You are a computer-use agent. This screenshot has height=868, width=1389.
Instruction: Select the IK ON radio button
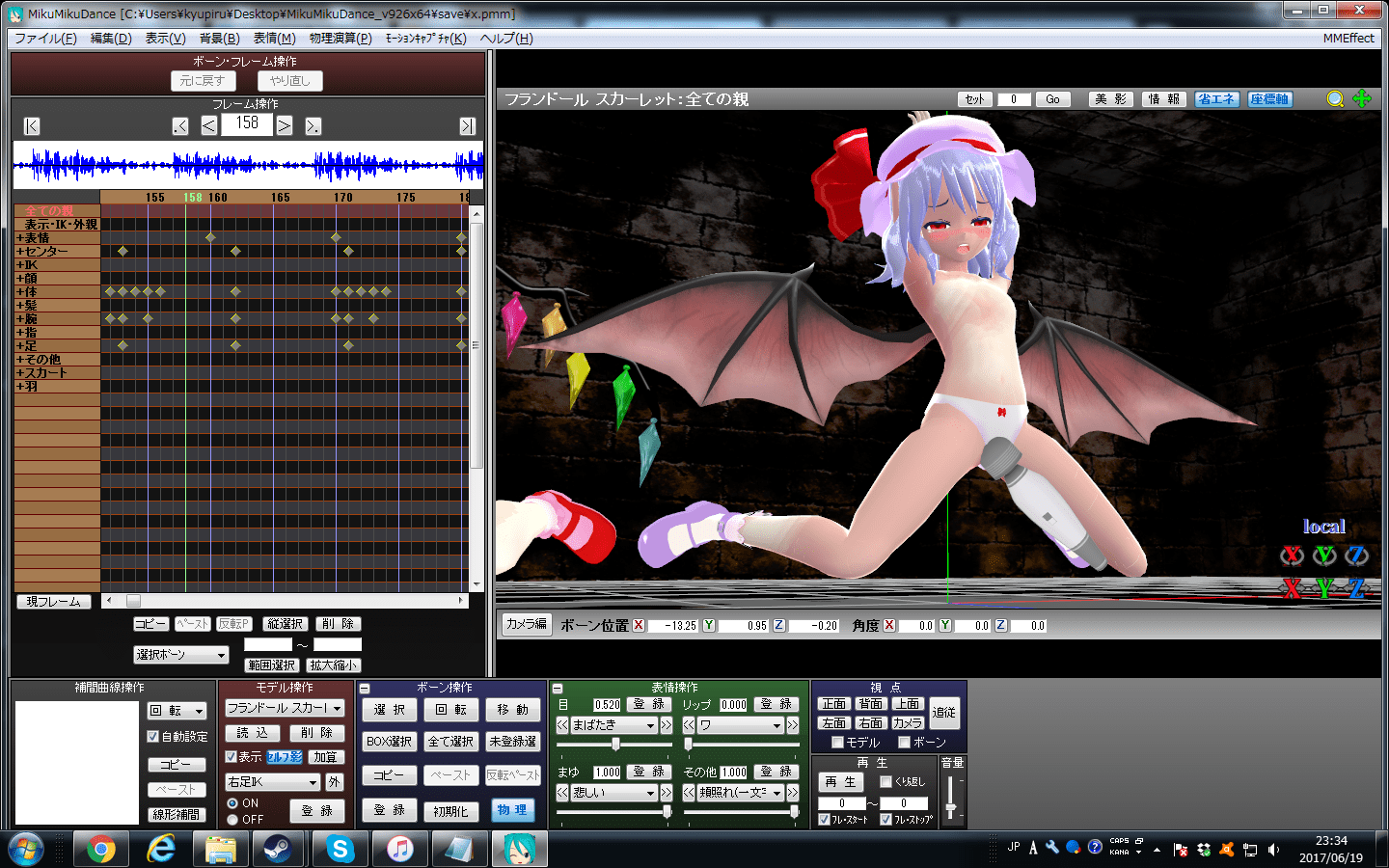click(x=232, y=803)
